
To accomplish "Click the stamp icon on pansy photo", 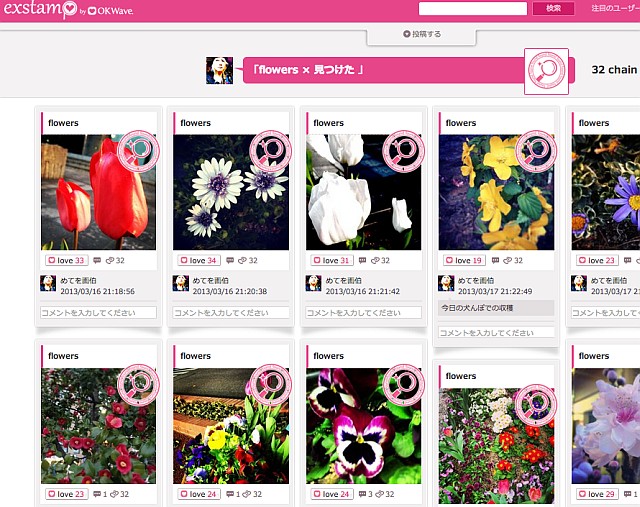I will pos(403,385).
